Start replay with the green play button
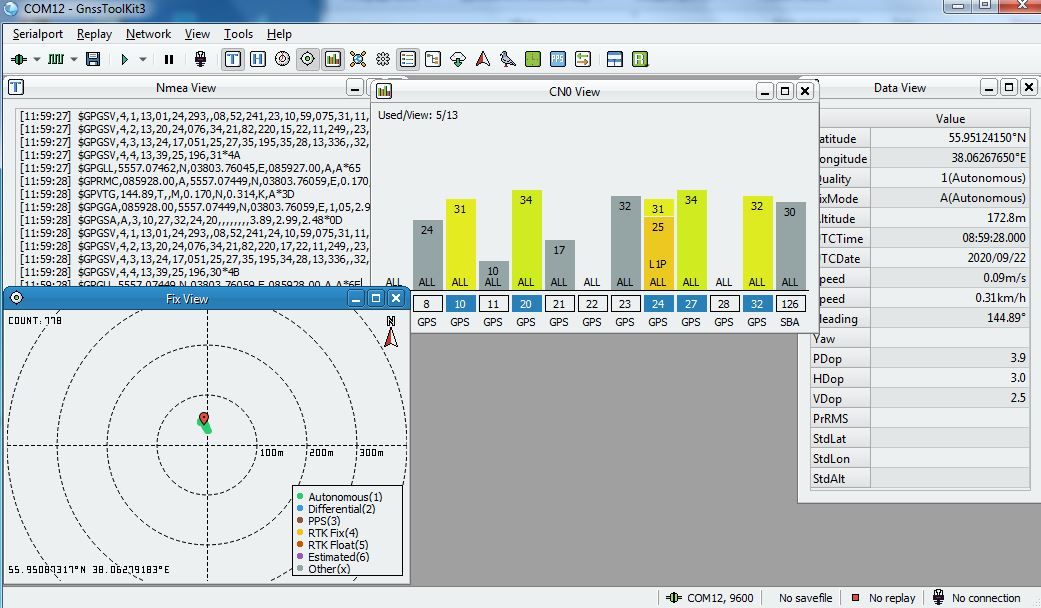Screen dimensions: 1041x608 click(125, 60)
